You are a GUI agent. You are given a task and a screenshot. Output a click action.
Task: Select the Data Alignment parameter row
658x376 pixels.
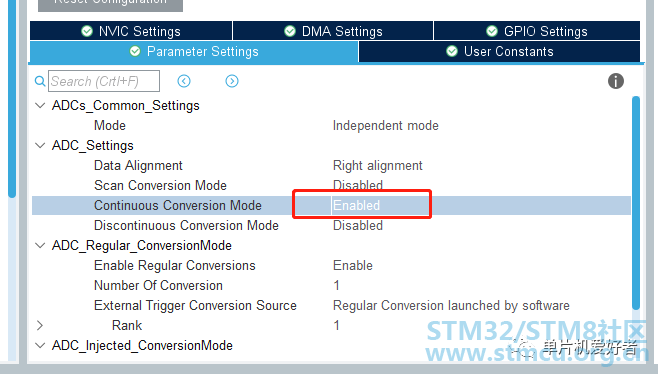coord(138,165)
